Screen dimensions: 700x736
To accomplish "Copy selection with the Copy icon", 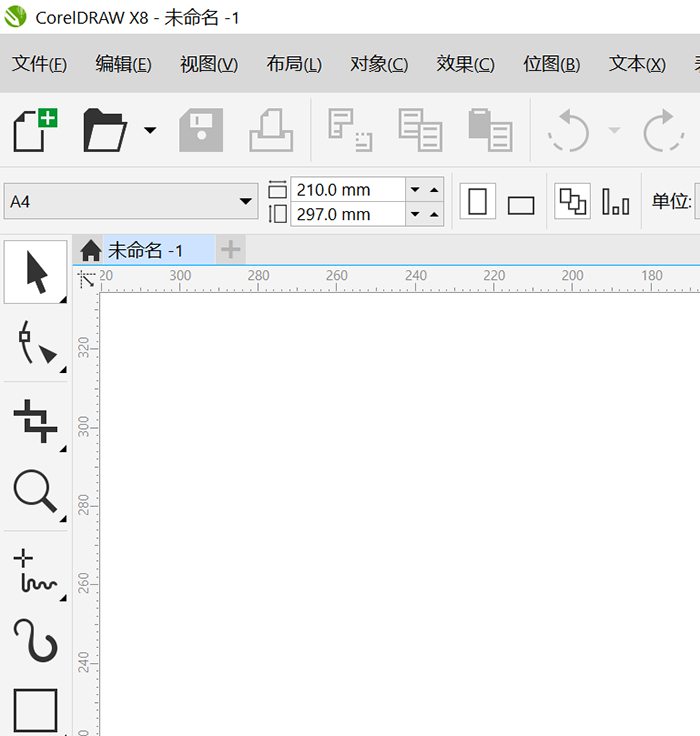I will coord(420,130).
